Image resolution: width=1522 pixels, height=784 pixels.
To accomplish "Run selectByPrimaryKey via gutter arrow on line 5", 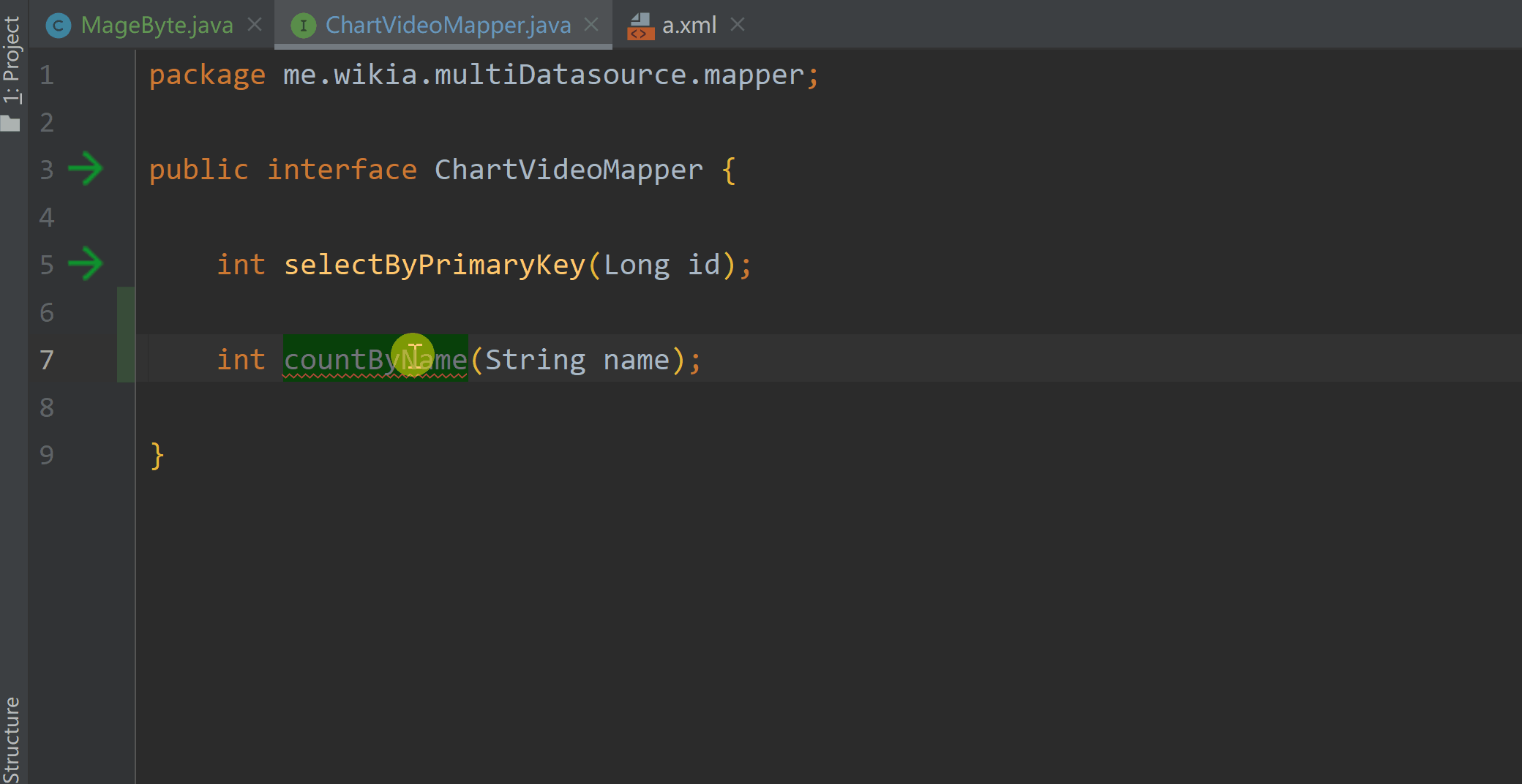I will pos(86,265).
